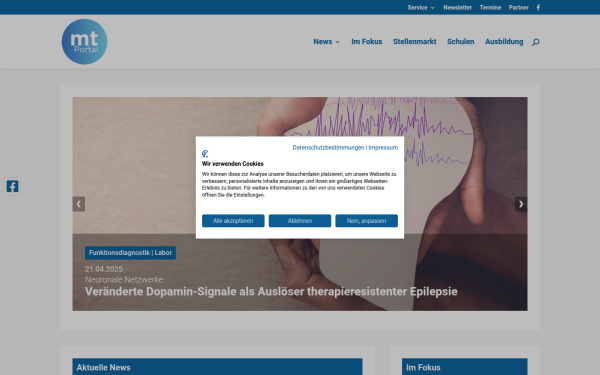Click the Nein, anpassen button
600x375 pixels.
coord(367,221)
